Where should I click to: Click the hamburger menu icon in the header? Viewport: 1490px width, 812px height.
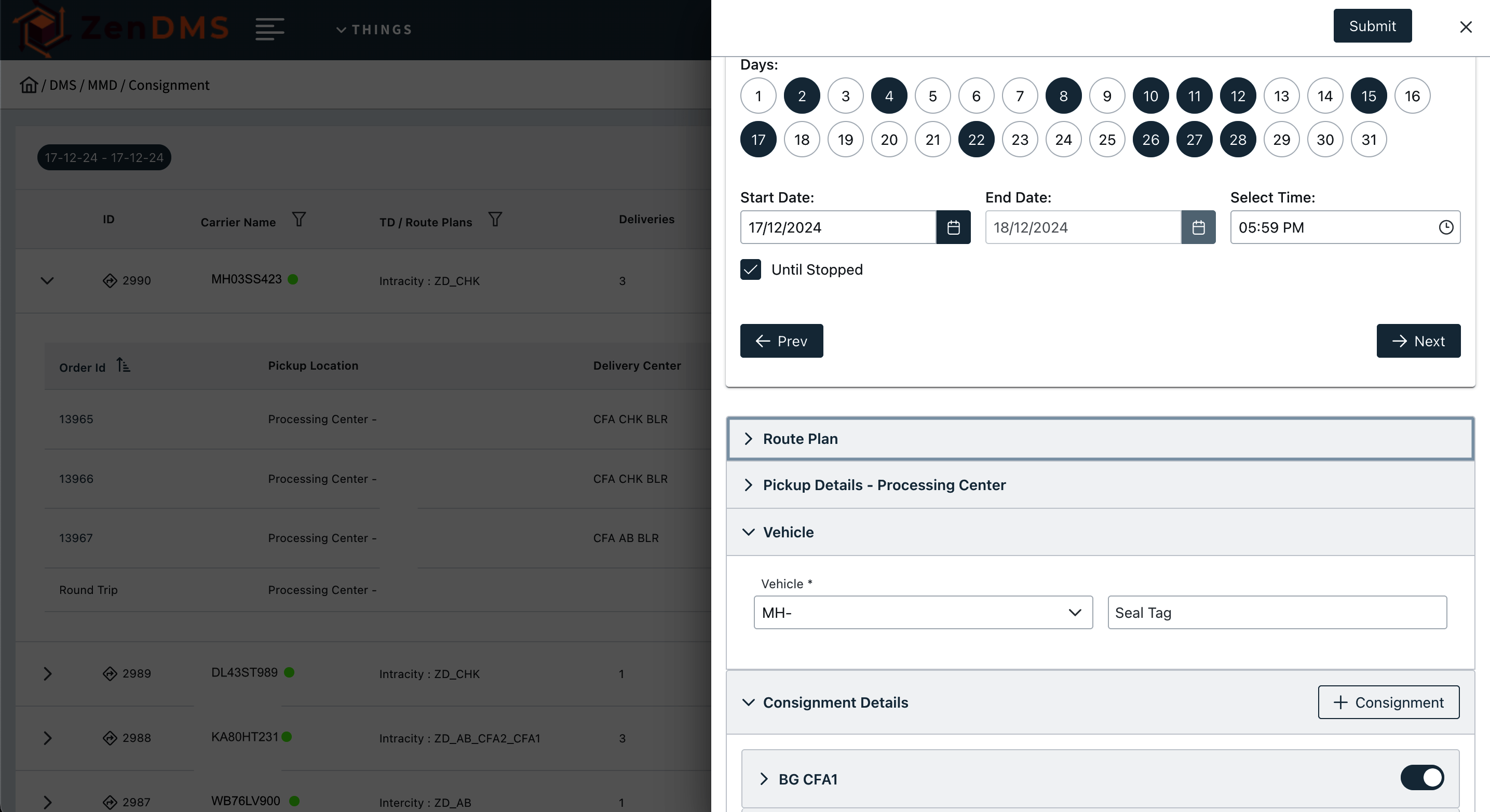(269, 29)
